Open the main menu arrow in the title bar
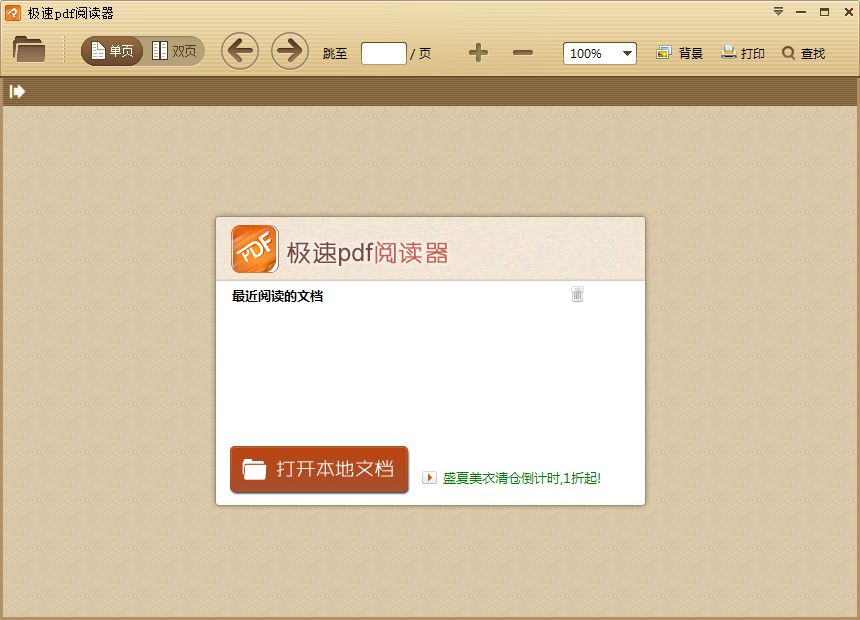Image resolution: width=860 pixels, height=620 pixels. 778,12
